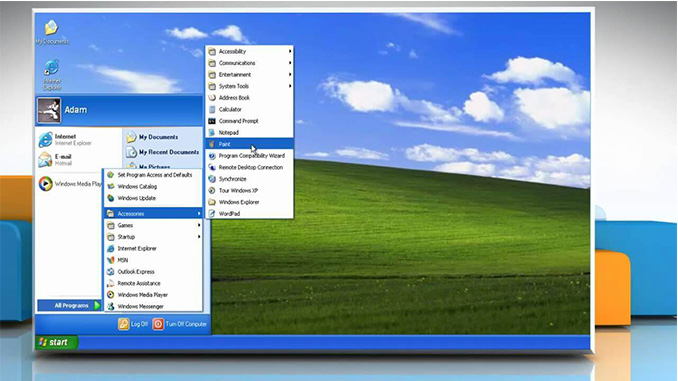Open the Communications folder
This screenshot has height=381, width=678.
249,63
